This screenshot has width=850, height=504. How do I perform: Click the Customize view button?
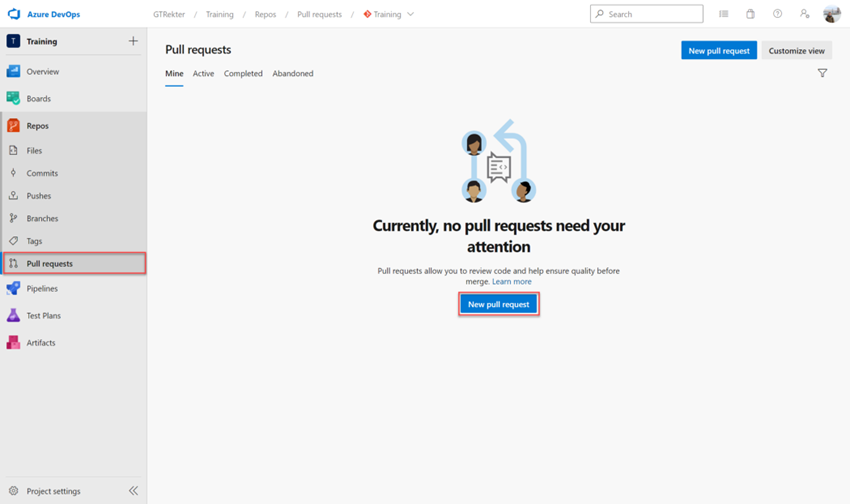click(796, 50)
